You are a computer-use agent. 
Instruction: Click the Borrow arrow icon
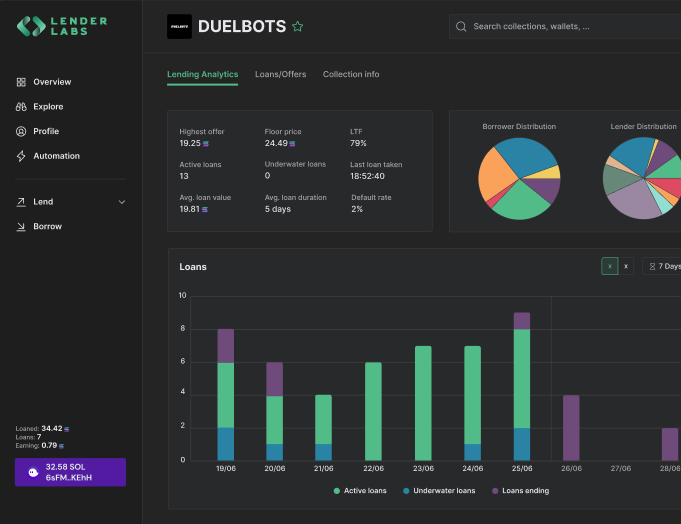click(x=22, y=227)
